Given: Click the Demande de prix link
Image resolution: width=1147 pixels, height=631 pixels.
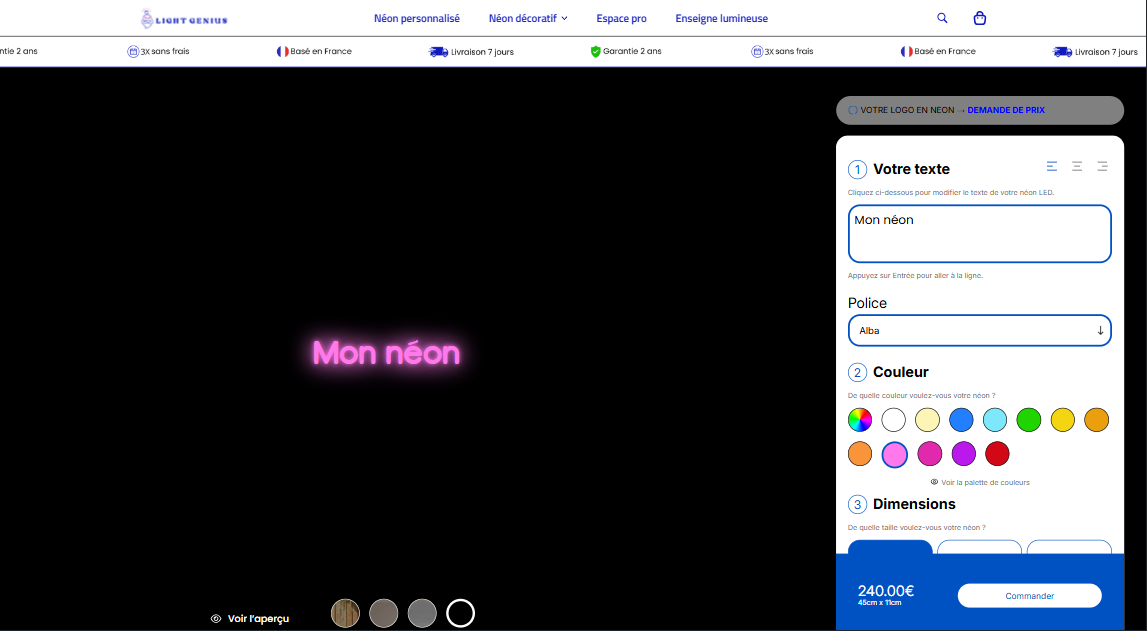Looking at the screenshot, I should click(x=1006, y=110).
